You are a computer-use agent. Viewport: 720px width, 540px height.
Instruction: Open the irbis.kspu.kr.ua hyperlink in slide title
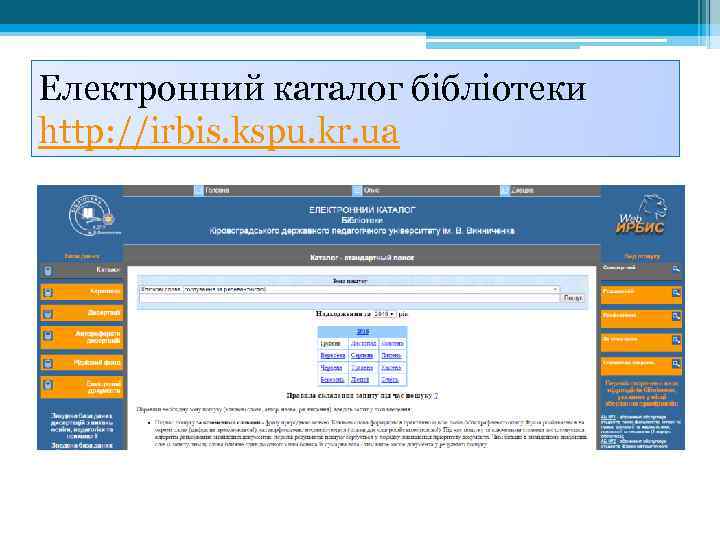[219, 131]
